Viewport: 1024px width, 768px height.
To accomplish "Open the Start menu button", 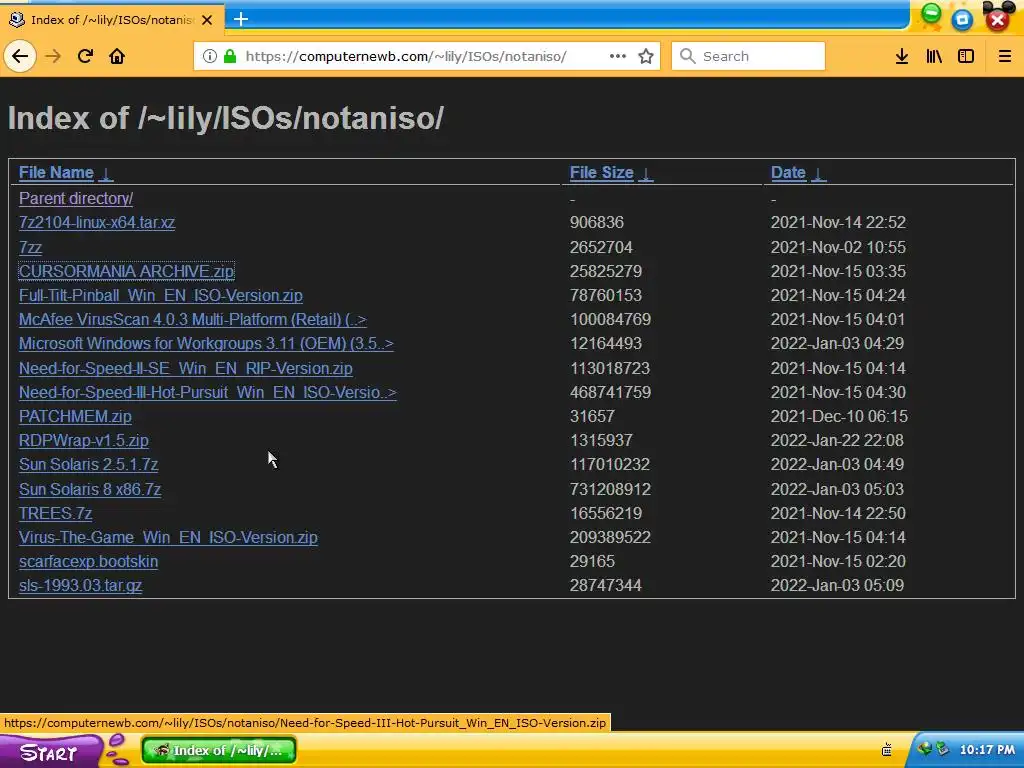I will pos(52,751).
